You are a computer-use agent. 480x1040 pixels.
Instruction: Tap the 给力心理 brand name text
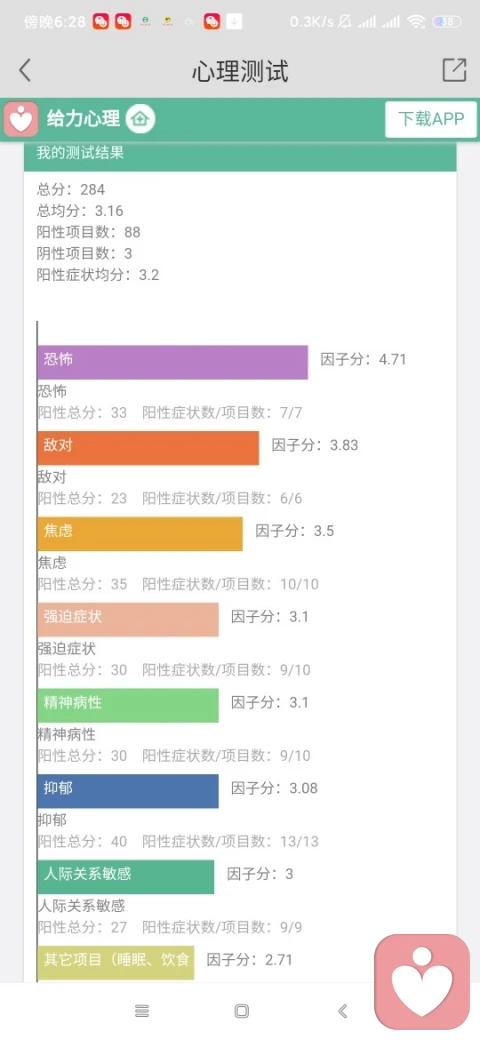tap(84, 119)
